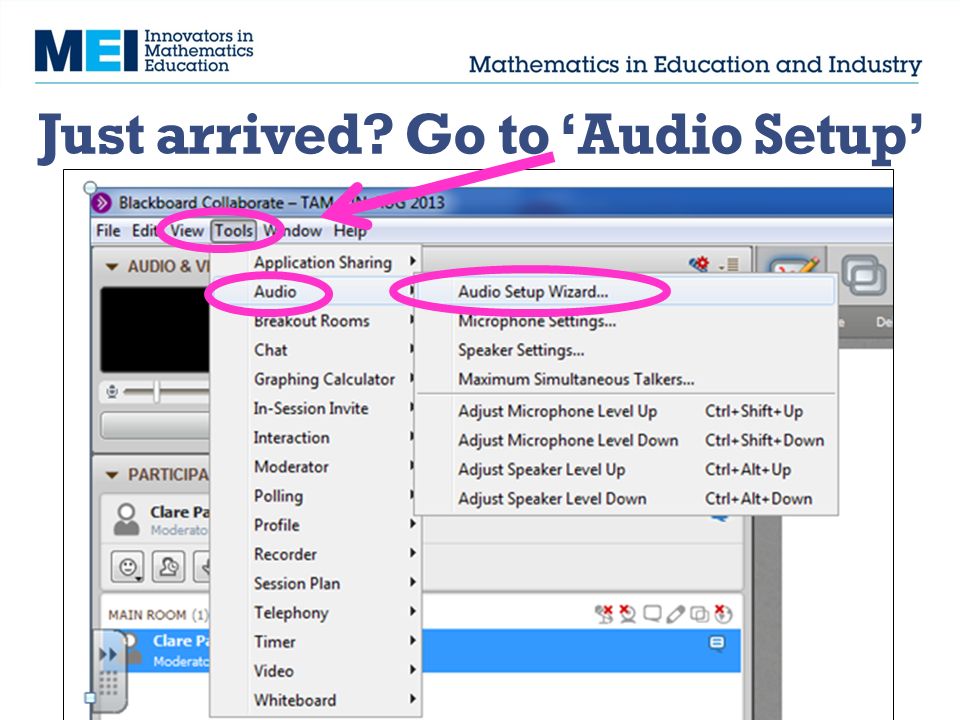
Task: Open the View menu
Action: (x=187, y=231)
